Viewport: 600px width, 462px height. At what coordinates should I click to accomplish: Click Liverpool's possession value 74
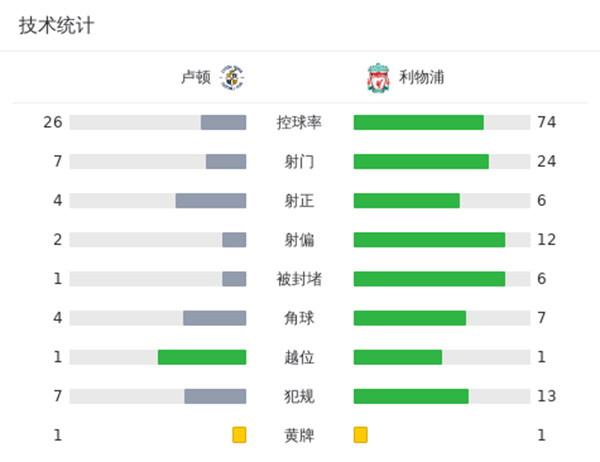coord(546,123)
